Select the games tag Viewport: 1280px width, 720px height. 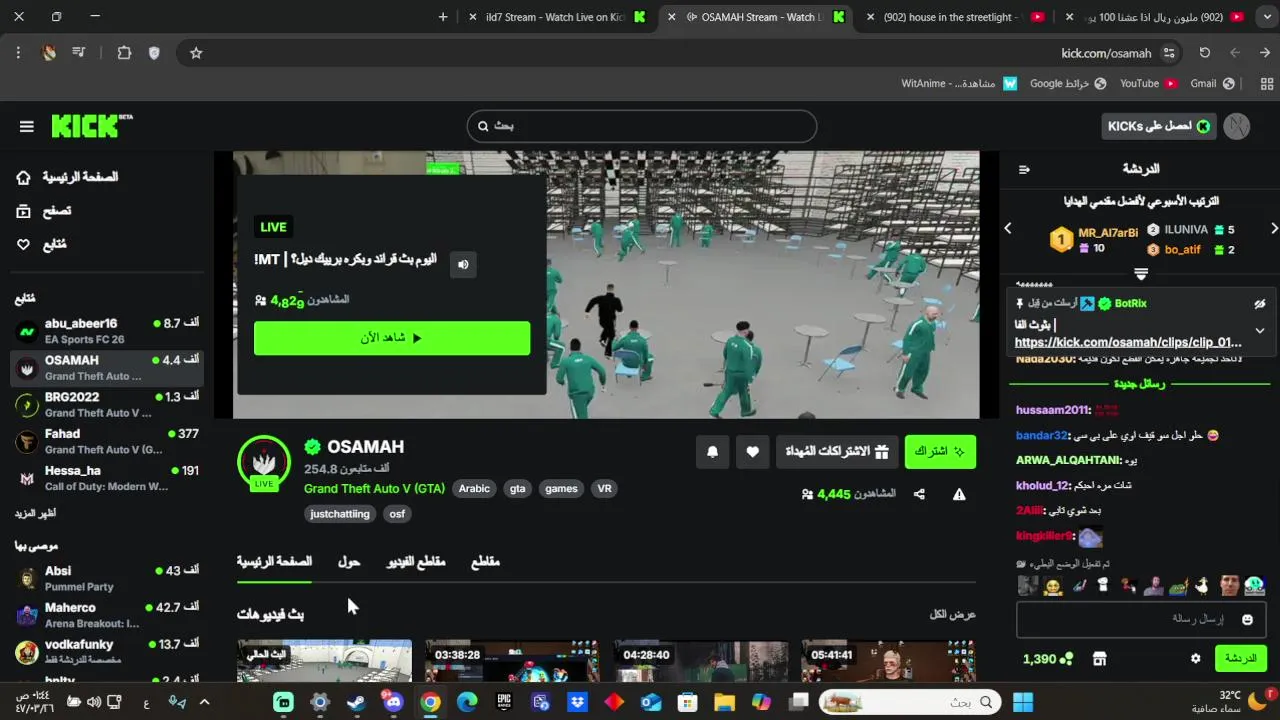(x=561, y=489)
